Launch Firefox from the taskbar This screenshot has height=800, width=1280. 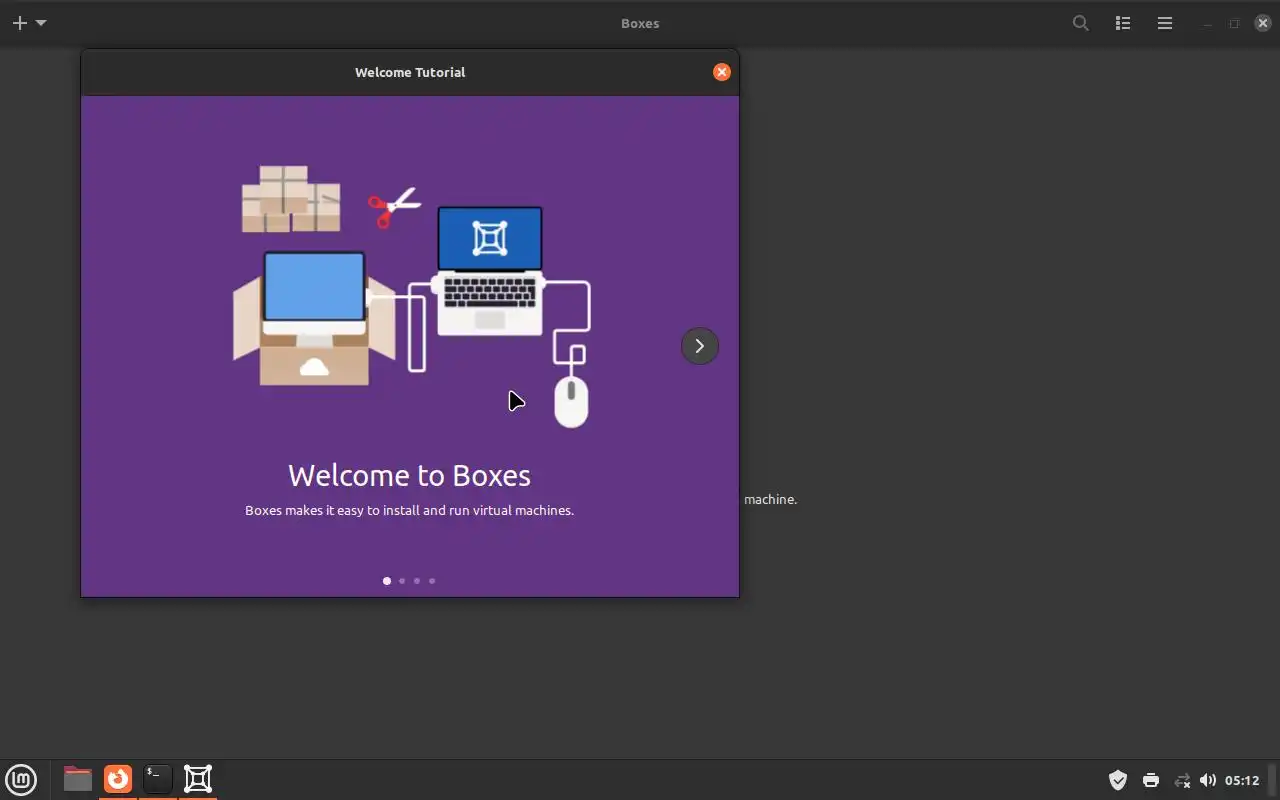[x=118, y=779]
